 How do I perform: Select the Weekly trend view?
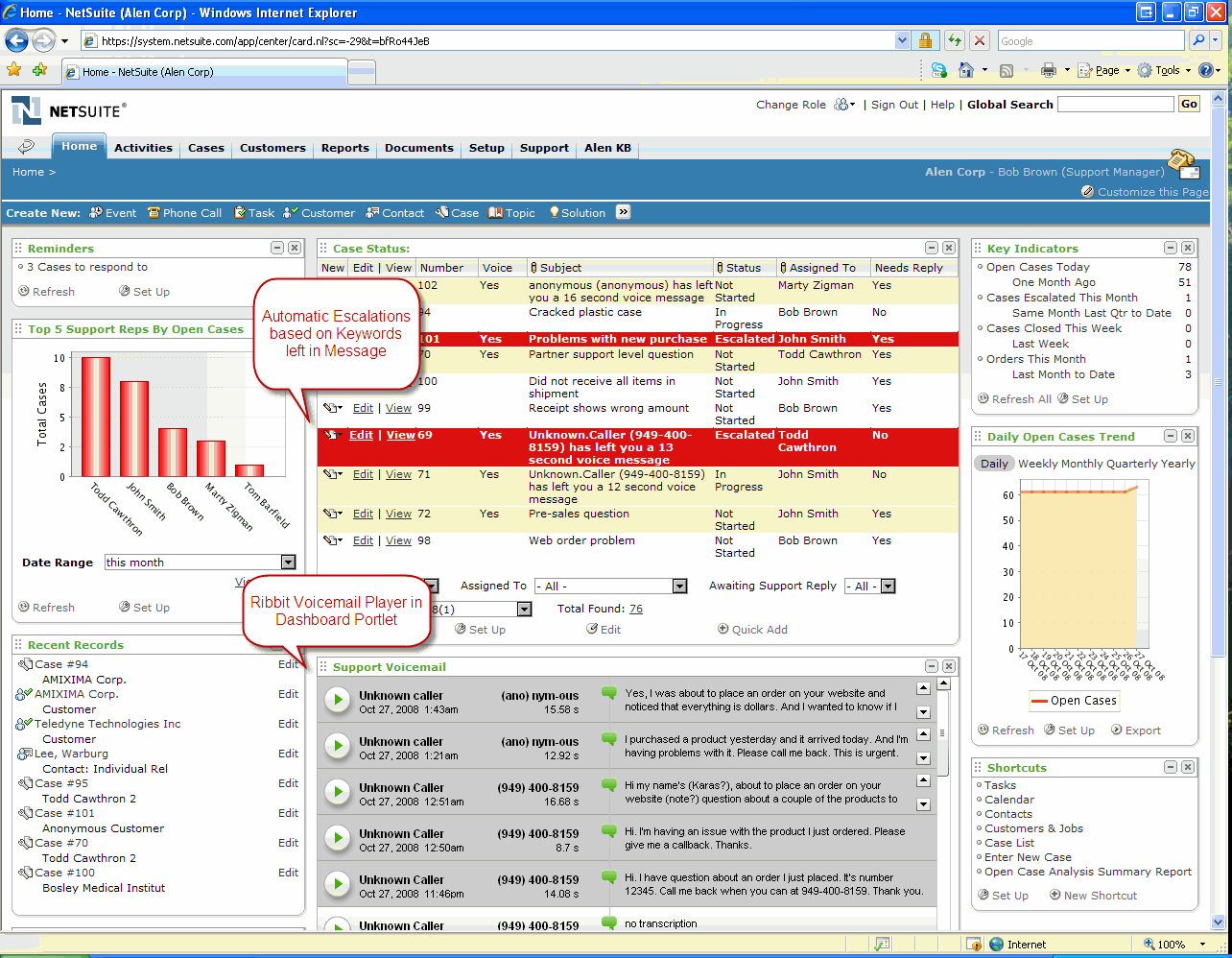click(1038, 464)
